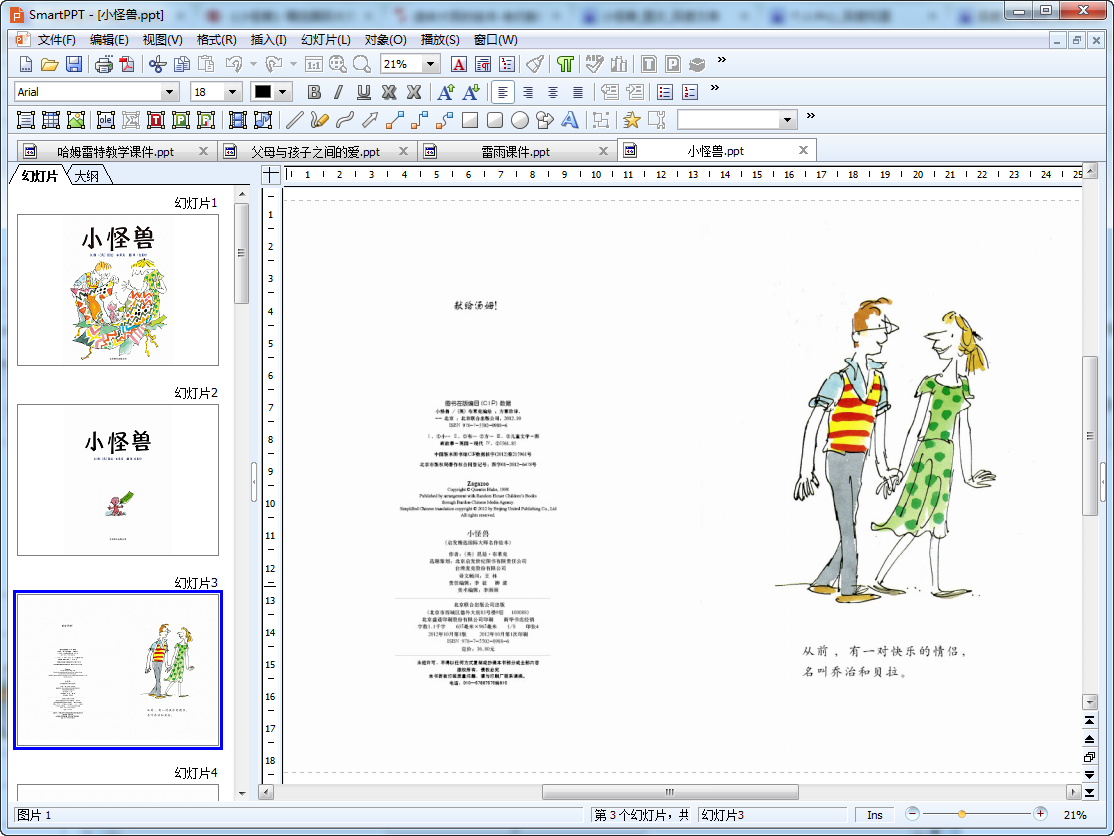Screen dimensions: 1114x836
Task: Insert WordArt with the A icon
Action: (570, 120)
